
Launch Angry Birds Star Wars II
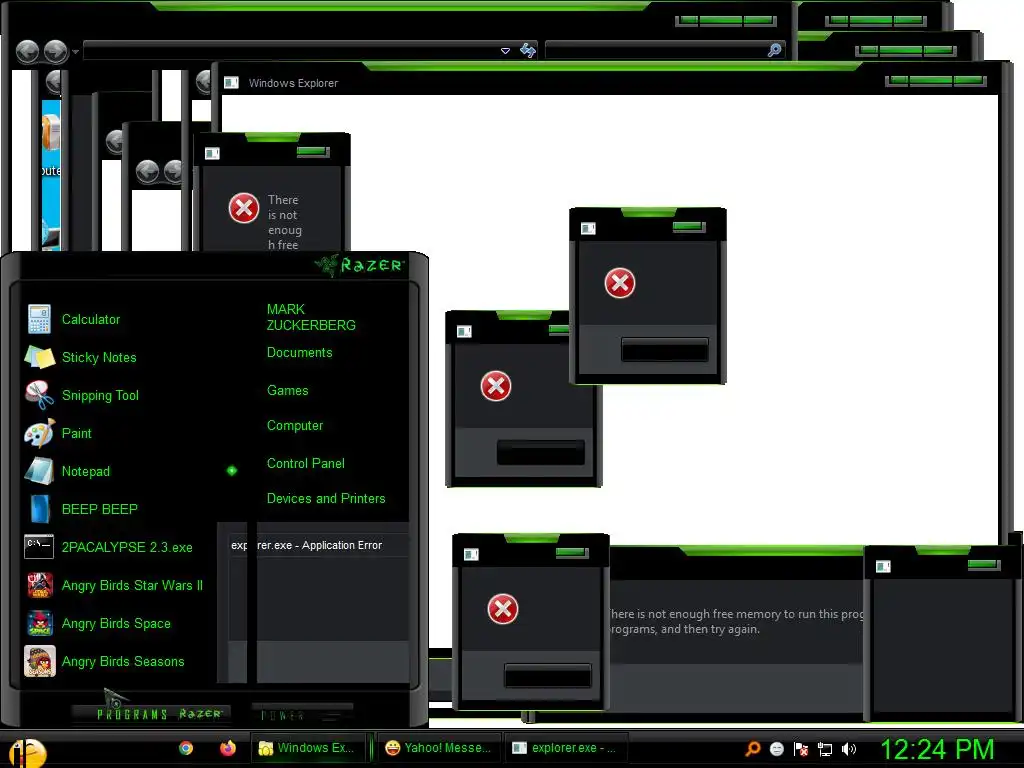point(114,585)
